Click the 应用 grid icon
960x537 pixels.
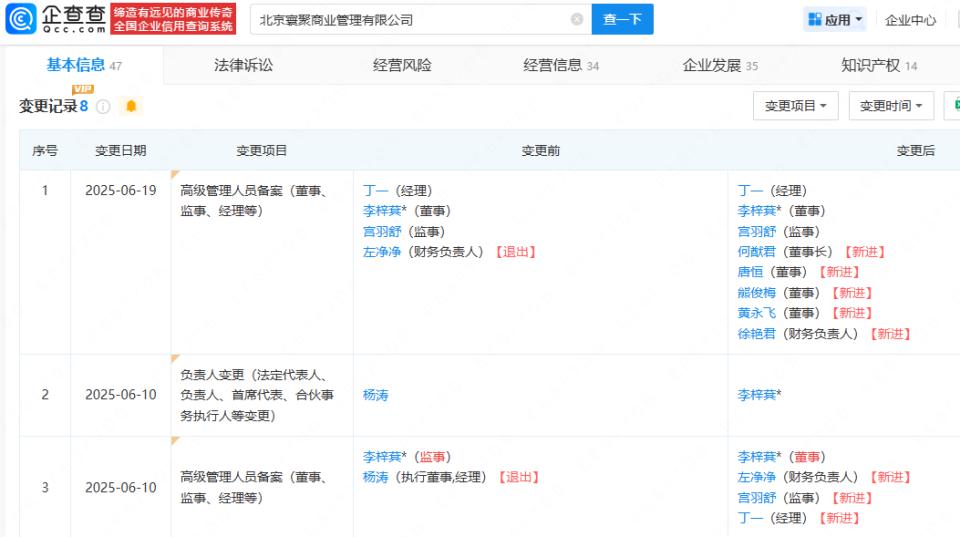(x=814, y=20)
